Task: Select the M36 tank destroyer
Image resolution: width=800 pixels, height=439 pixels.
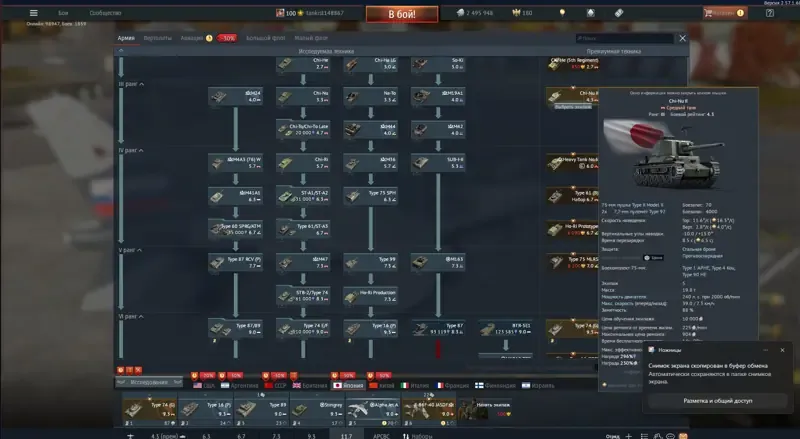Action: (x=370, y=163)
